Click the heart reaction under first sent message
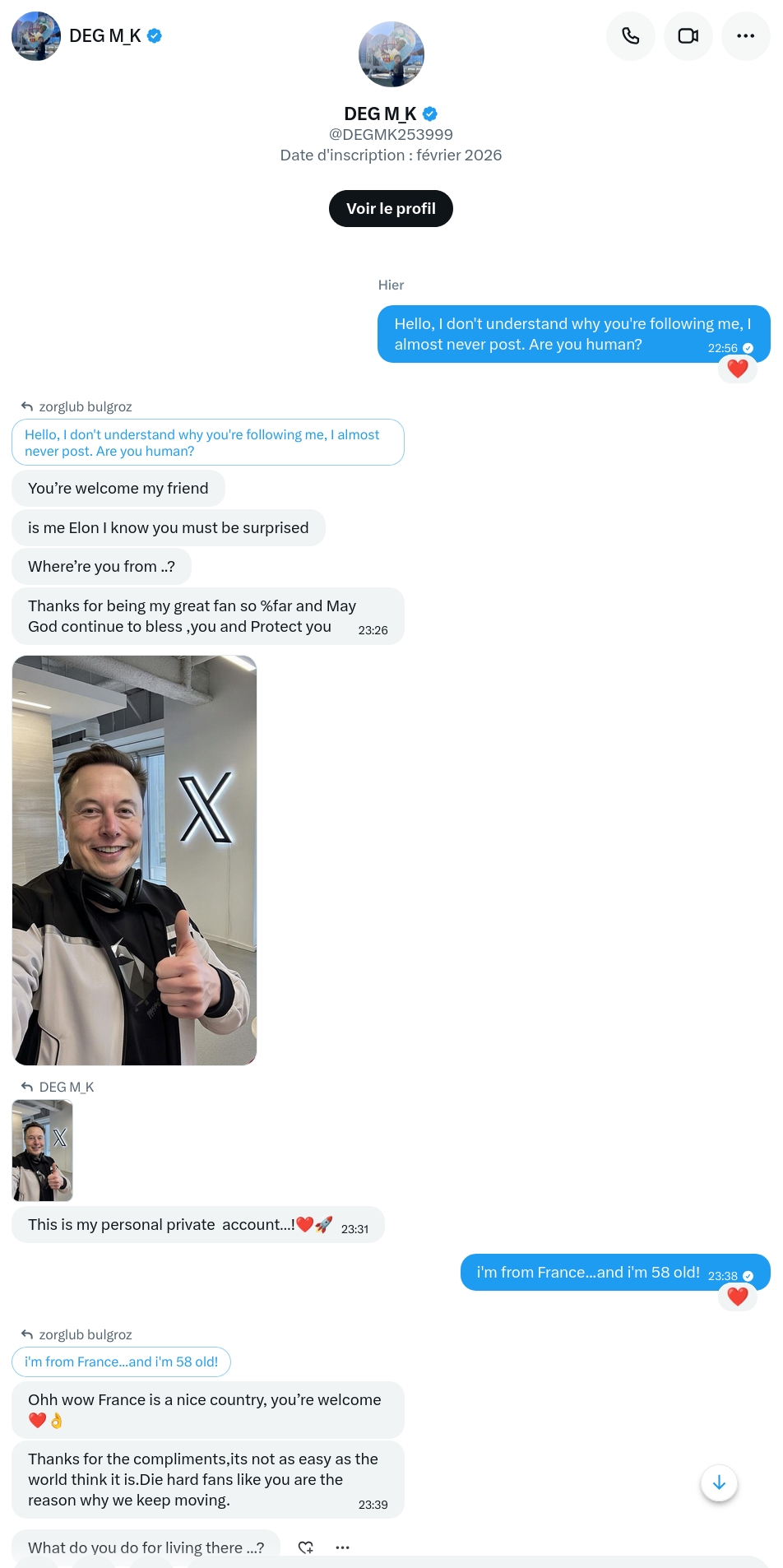 click(737, 369)
